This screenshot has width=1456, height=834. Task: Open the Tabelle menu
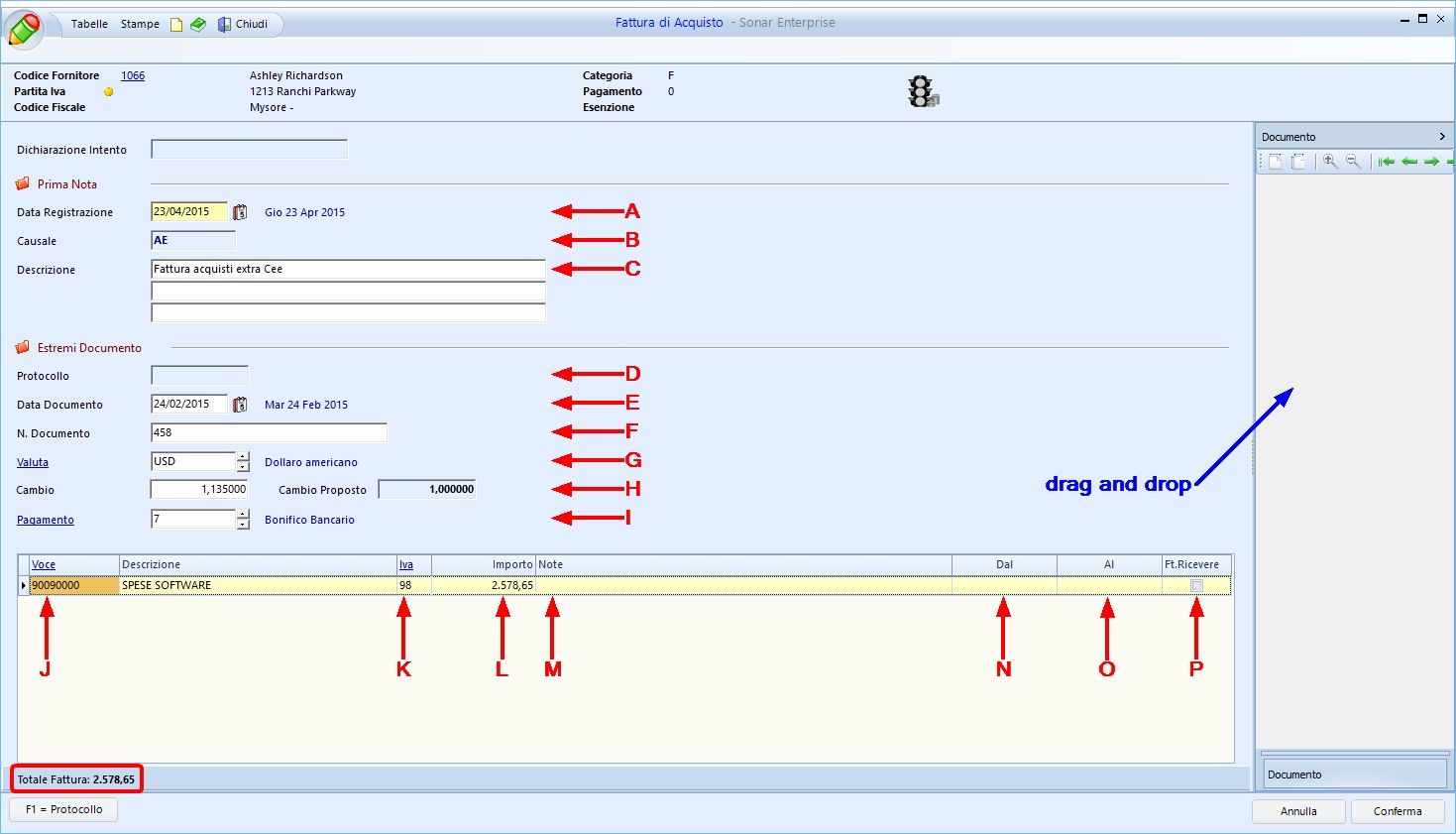click(89, 24)
